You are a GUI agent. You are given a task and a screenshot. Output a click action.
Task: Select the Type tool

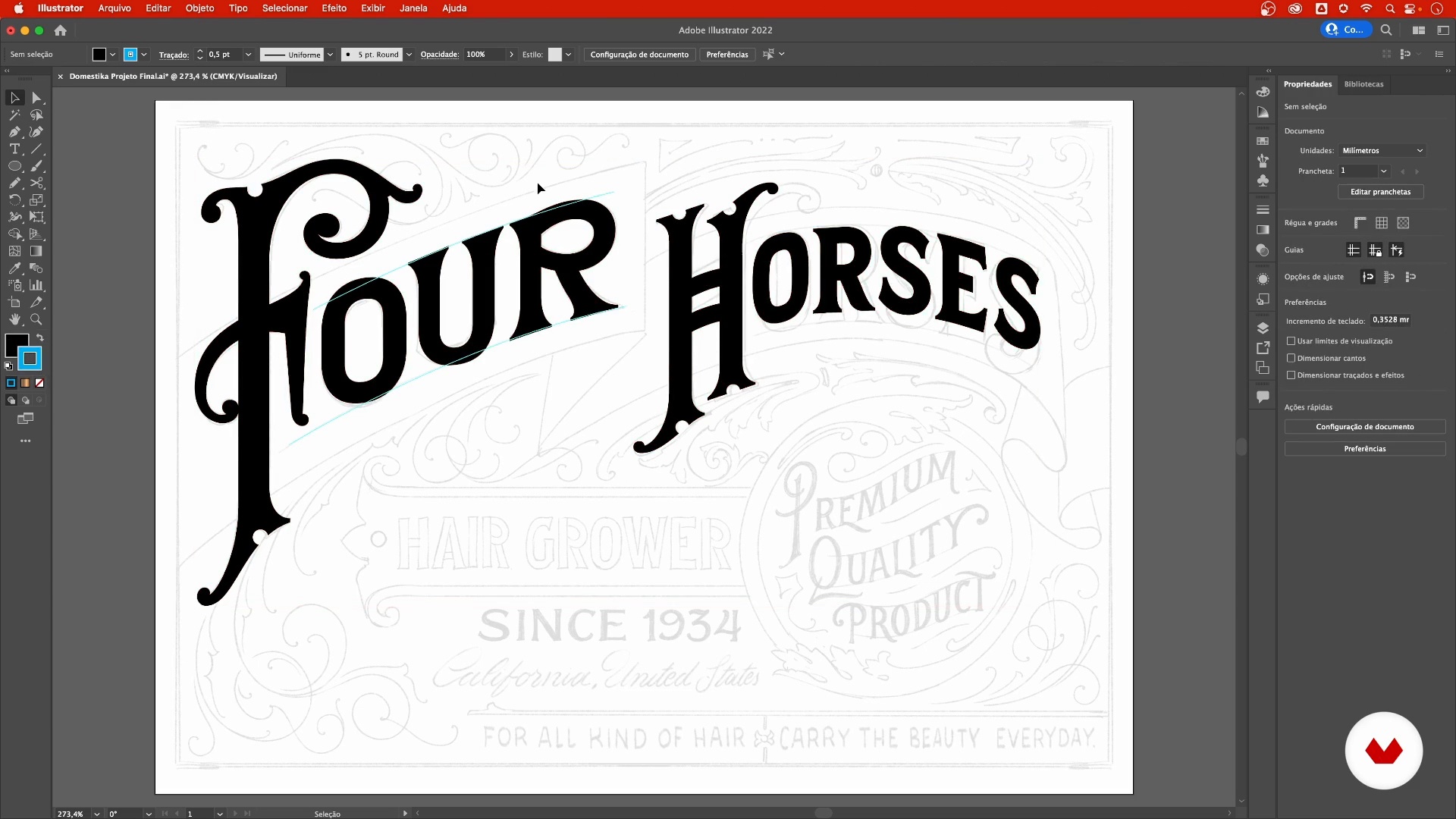[14, 149]
